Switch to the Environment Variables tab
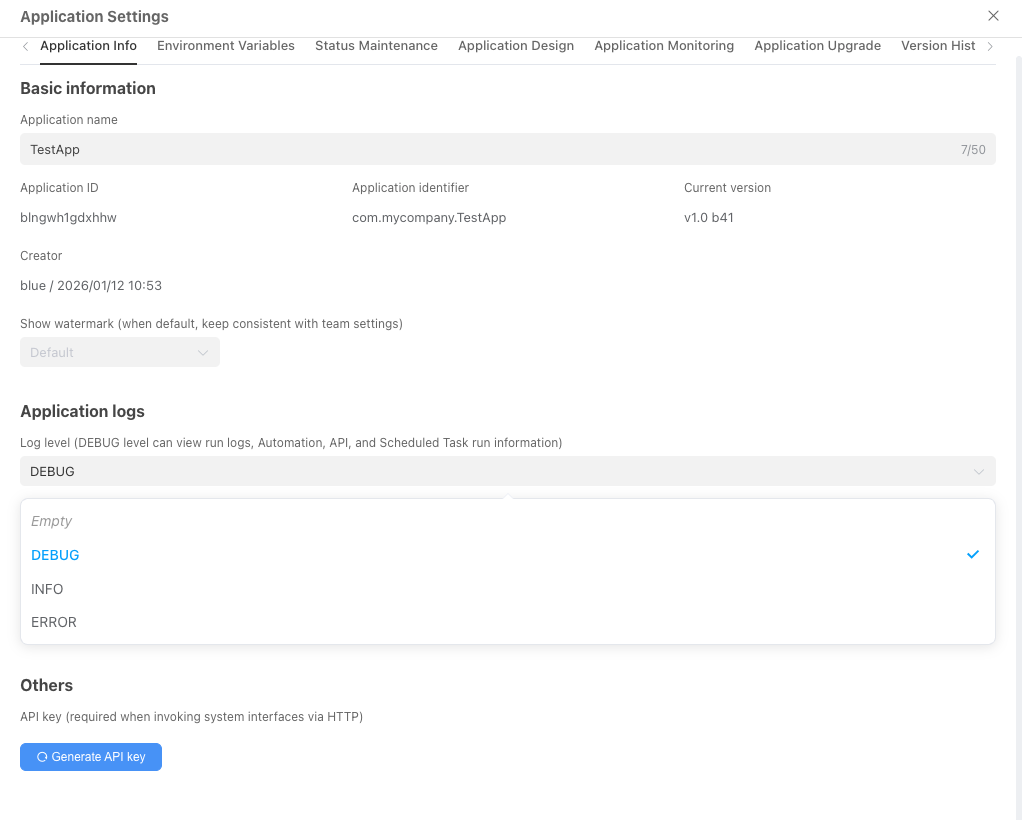This screenshot has width=1022, height=820. 225,45
